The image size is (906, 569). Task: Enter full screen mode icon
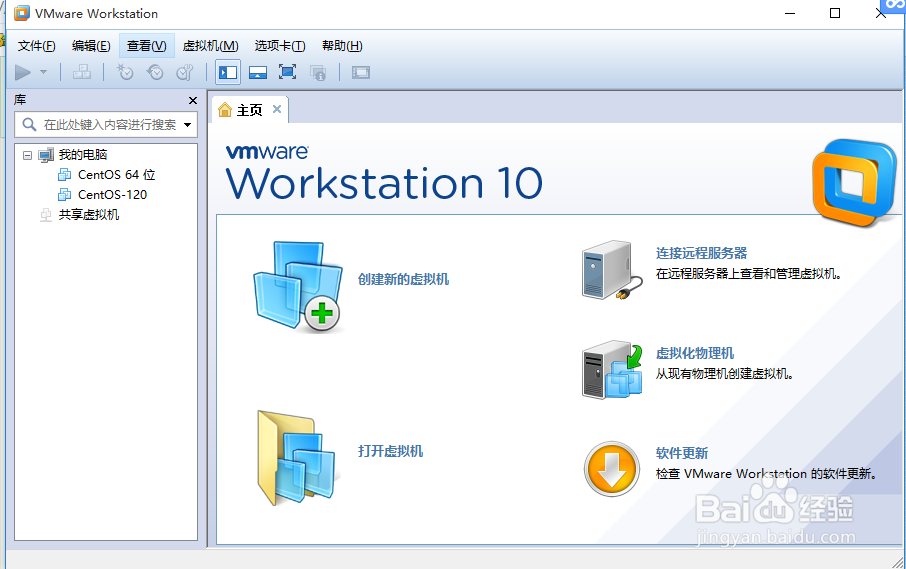287,72
